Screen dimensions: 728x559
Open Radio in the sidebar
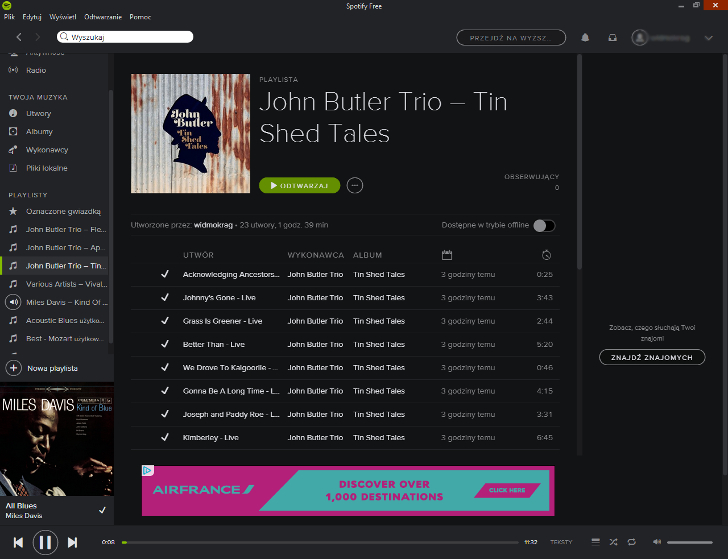36,70
